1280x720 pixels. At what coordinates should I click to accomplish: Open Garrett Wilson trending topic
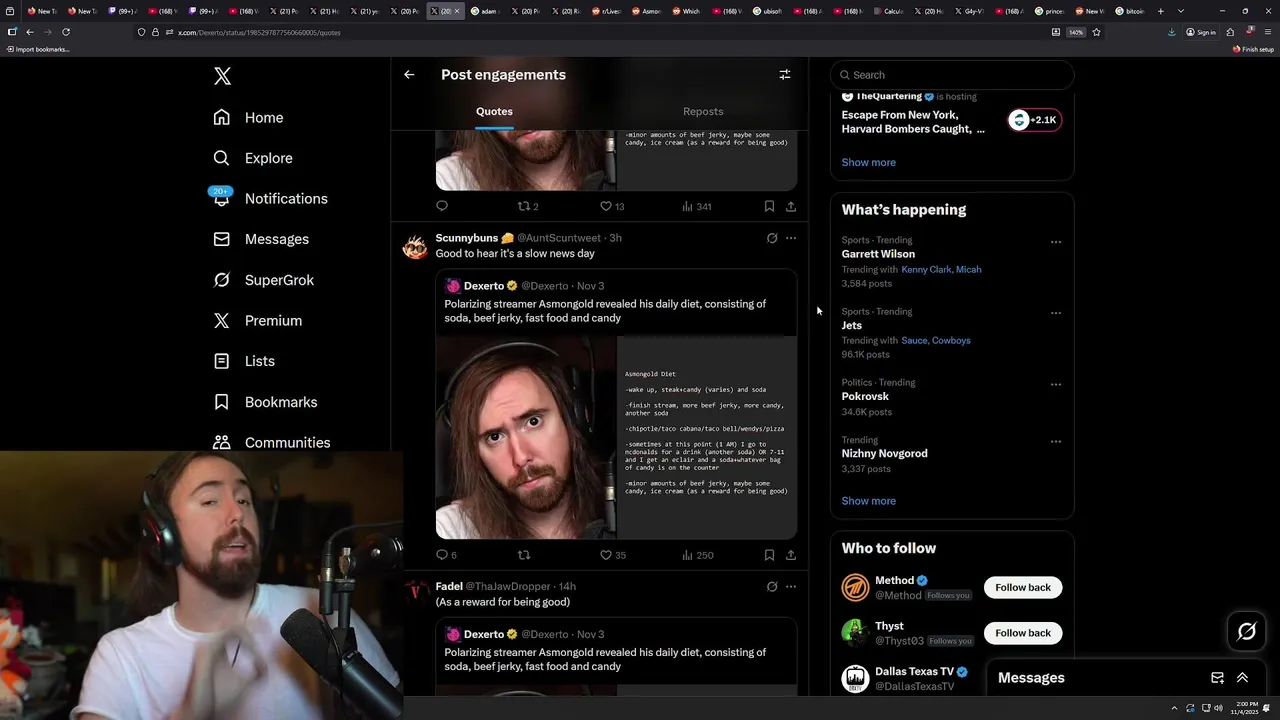(878, 254)
